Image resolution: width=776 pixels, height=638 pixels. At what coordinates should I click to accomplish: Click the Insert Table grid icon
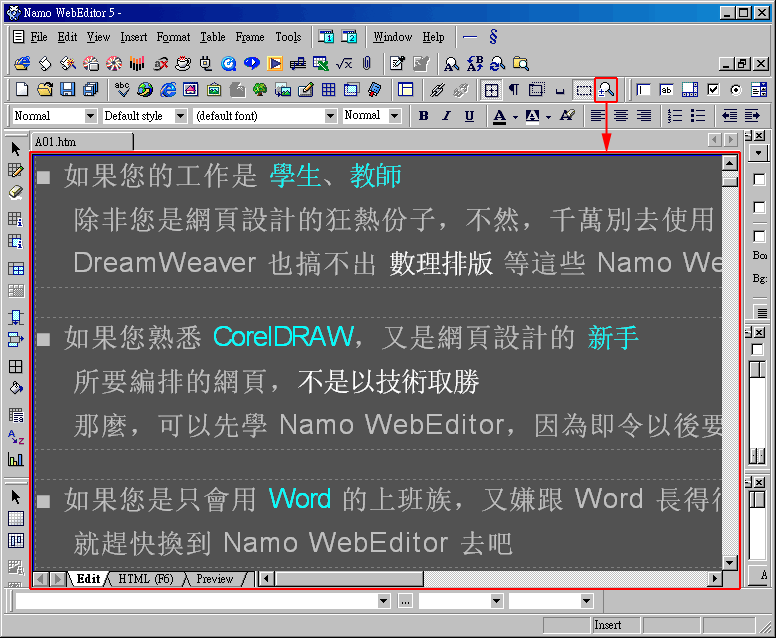point(328,90)
